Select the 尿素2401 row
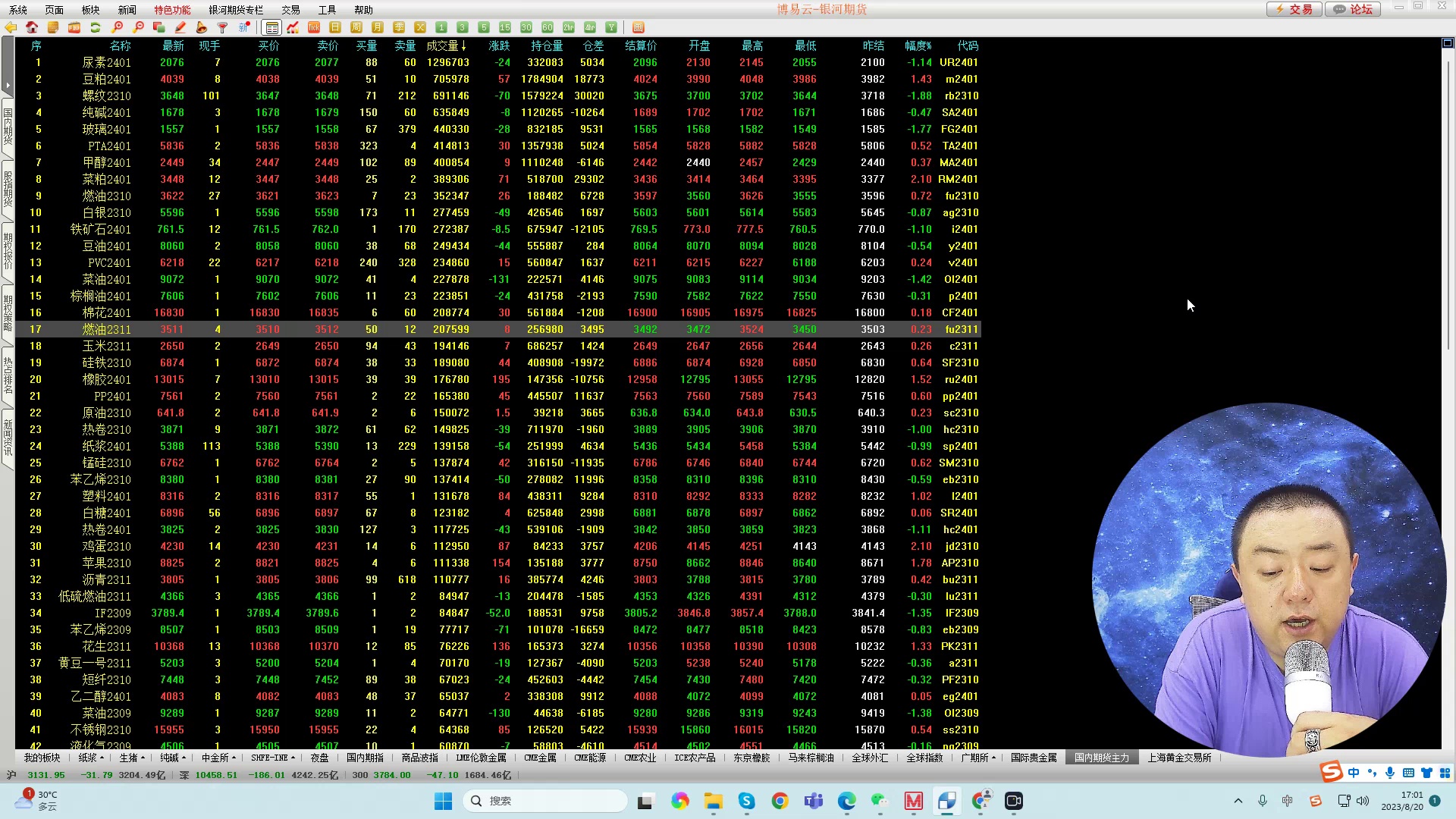The width and height of the screenshot is (1456, 819). 106,62
